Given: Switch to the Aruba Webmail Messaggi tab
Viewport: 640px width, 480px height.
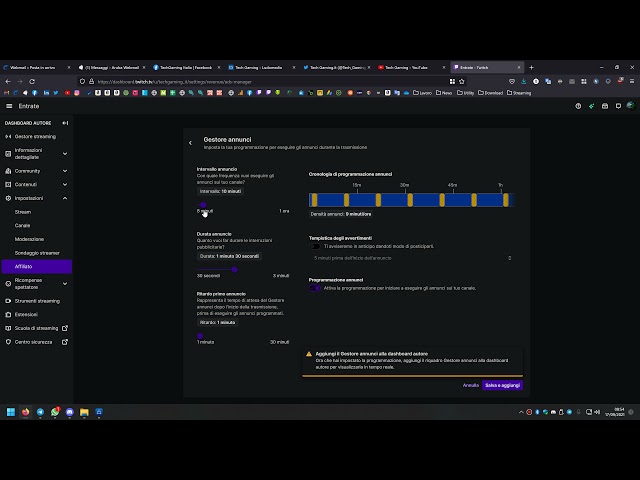Looking at the screenshot, I should (x=111, y=67).
